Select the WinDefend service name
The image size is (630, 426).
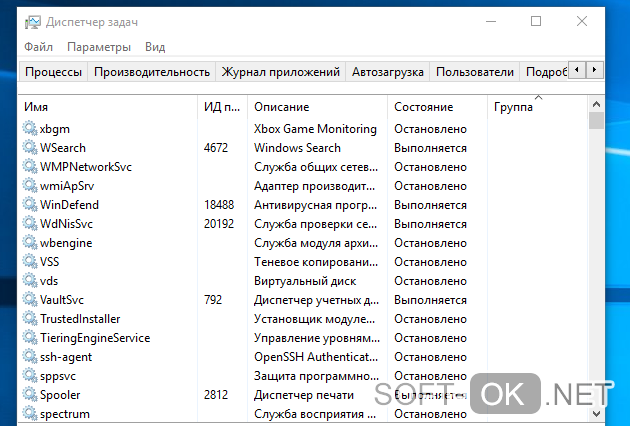[69, 205]
